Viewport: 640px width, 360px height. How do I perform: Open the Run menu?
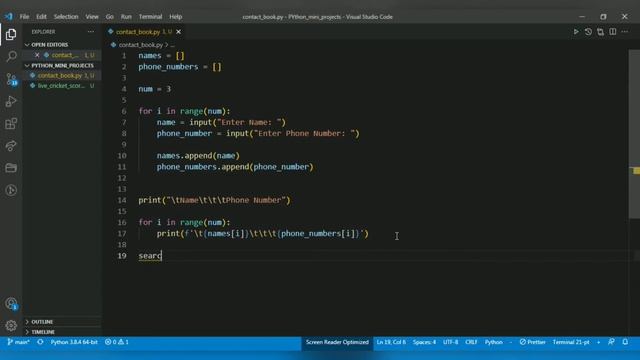126,17
